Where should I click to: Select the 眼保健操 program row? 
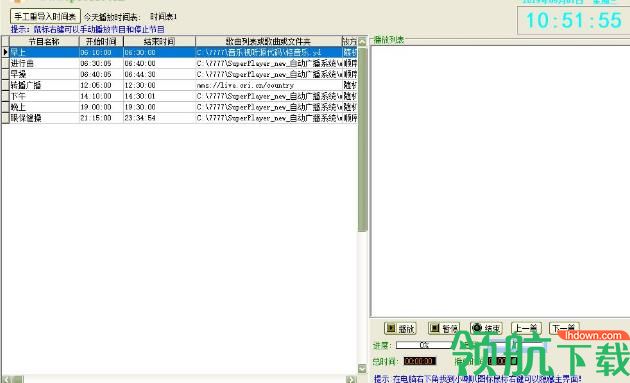180,118
